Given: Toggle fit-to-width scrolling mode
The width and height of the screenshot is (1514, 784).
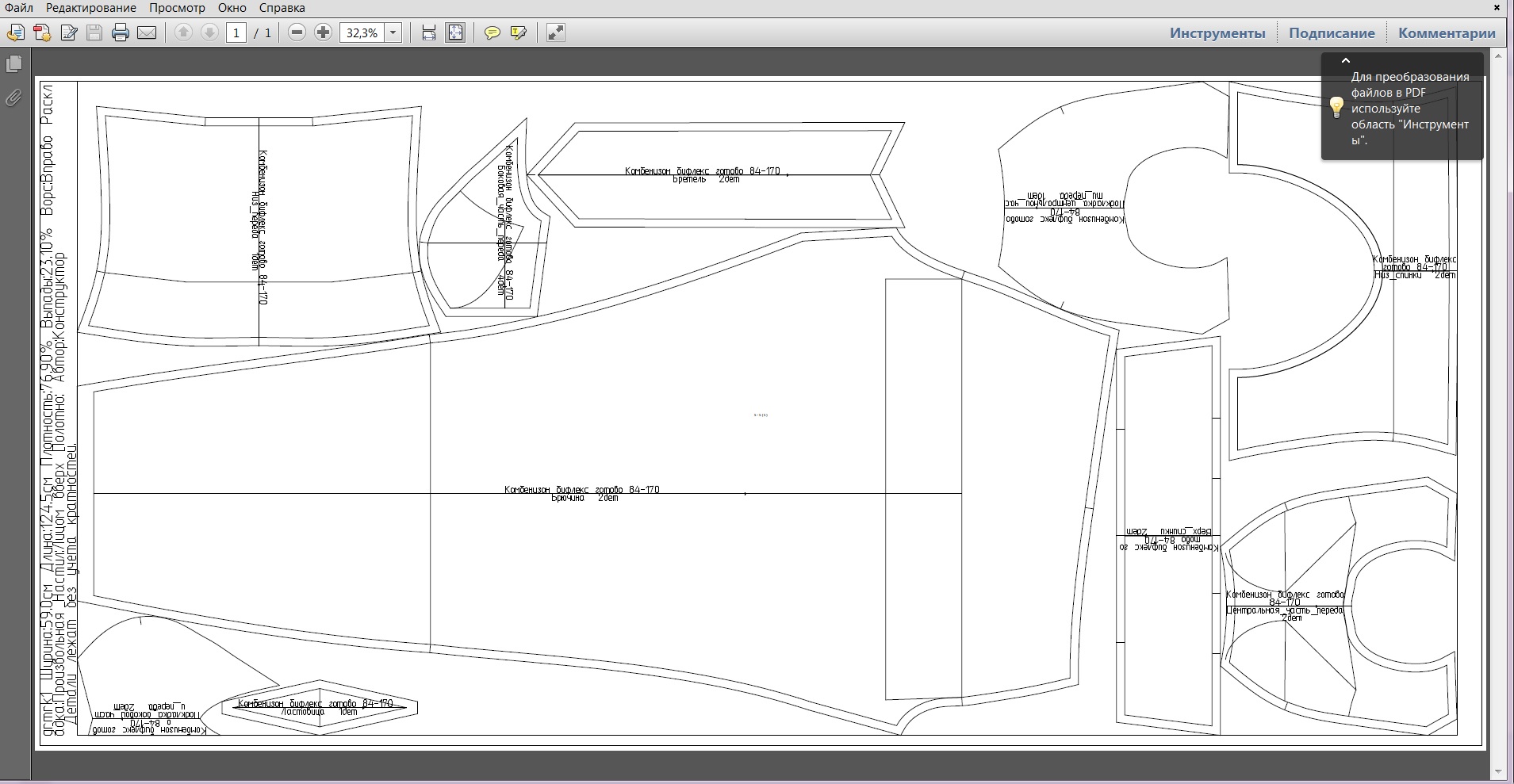Looking at the screenshot, I should 429,33.
